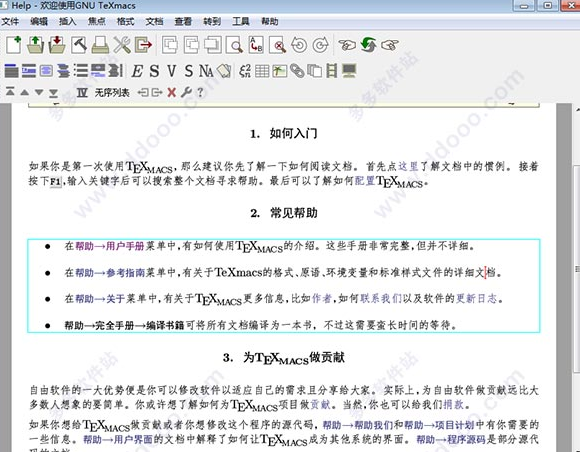580x452 pixels.
Task: Click the insert-after right arrow icon
Action: (157, 92)
